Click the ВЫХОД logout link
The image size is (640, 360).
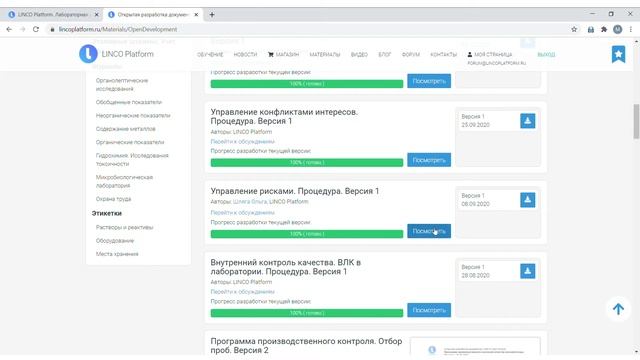tap(546, 54)
